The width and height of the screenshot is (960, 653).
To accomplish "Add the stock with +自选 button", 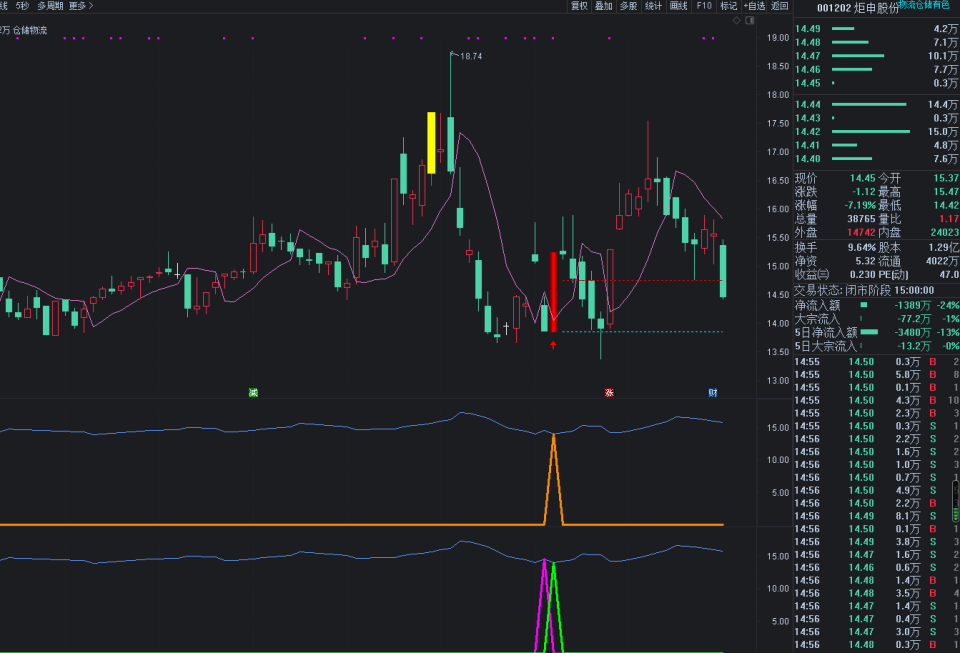I will [x=754, y=6].
